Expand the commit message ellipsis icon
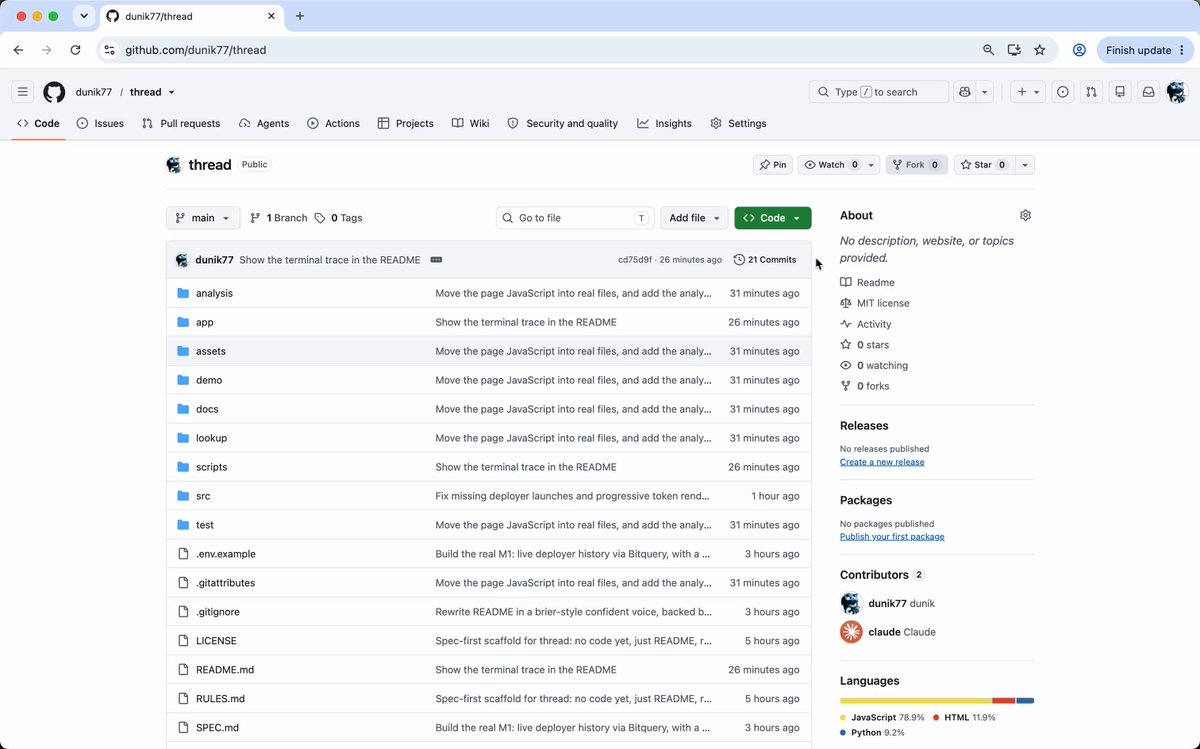Image resolution: width=1200 pixels, height=749 pixels. pyautogui.click(x=436, y=260)
